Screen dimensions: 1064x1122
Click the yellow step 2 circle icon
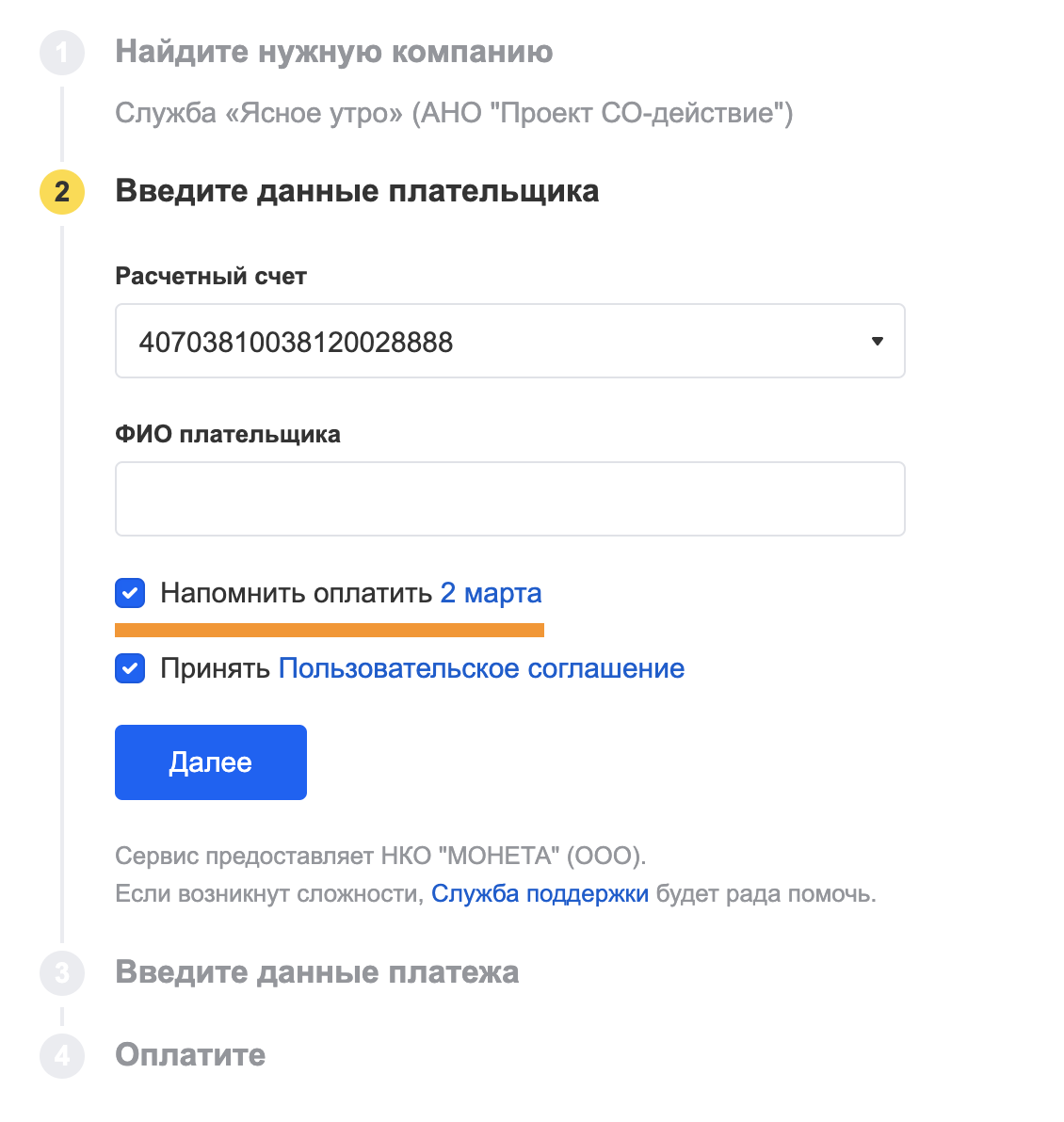61,192
